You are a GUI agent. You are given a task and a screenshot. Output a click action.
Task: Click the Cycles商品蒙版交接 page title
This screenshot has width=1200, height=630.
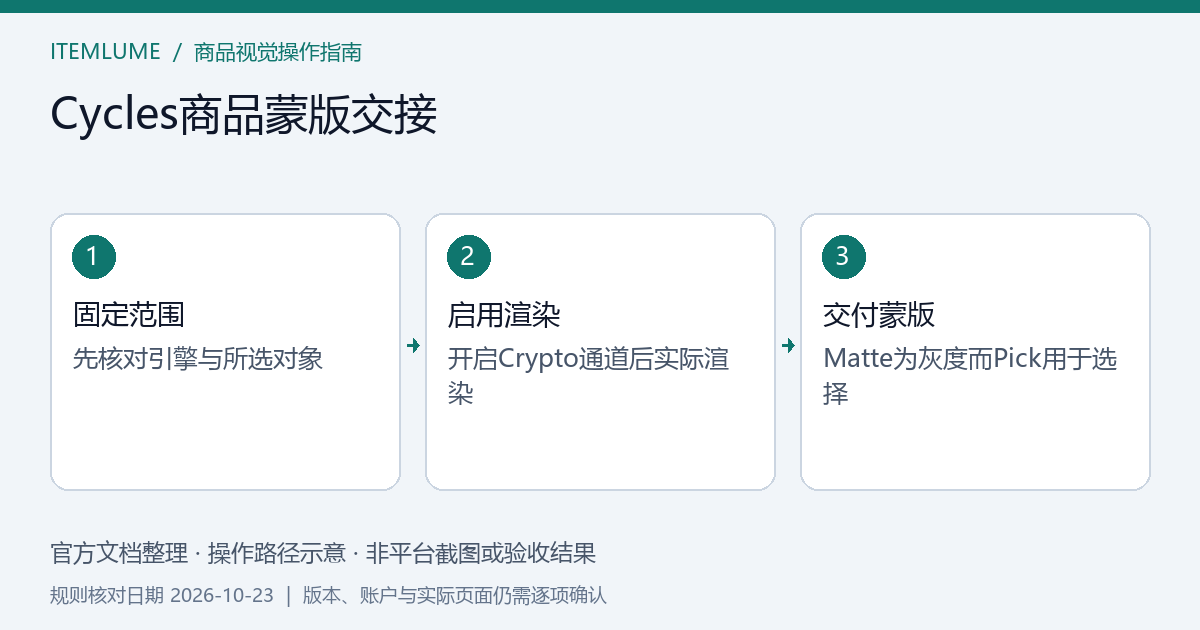coord(244,116)
